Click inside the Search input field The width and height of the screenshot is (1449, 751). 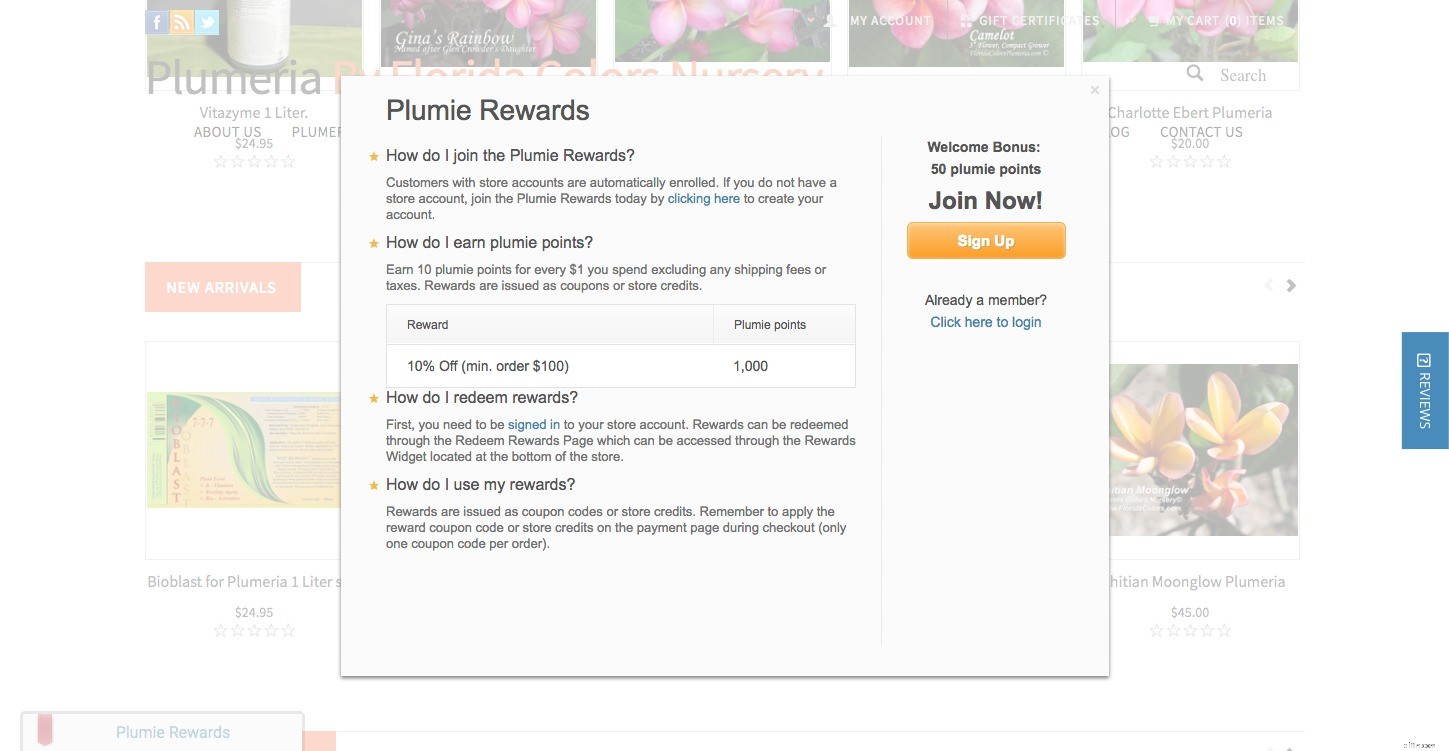pos(1250,74)
